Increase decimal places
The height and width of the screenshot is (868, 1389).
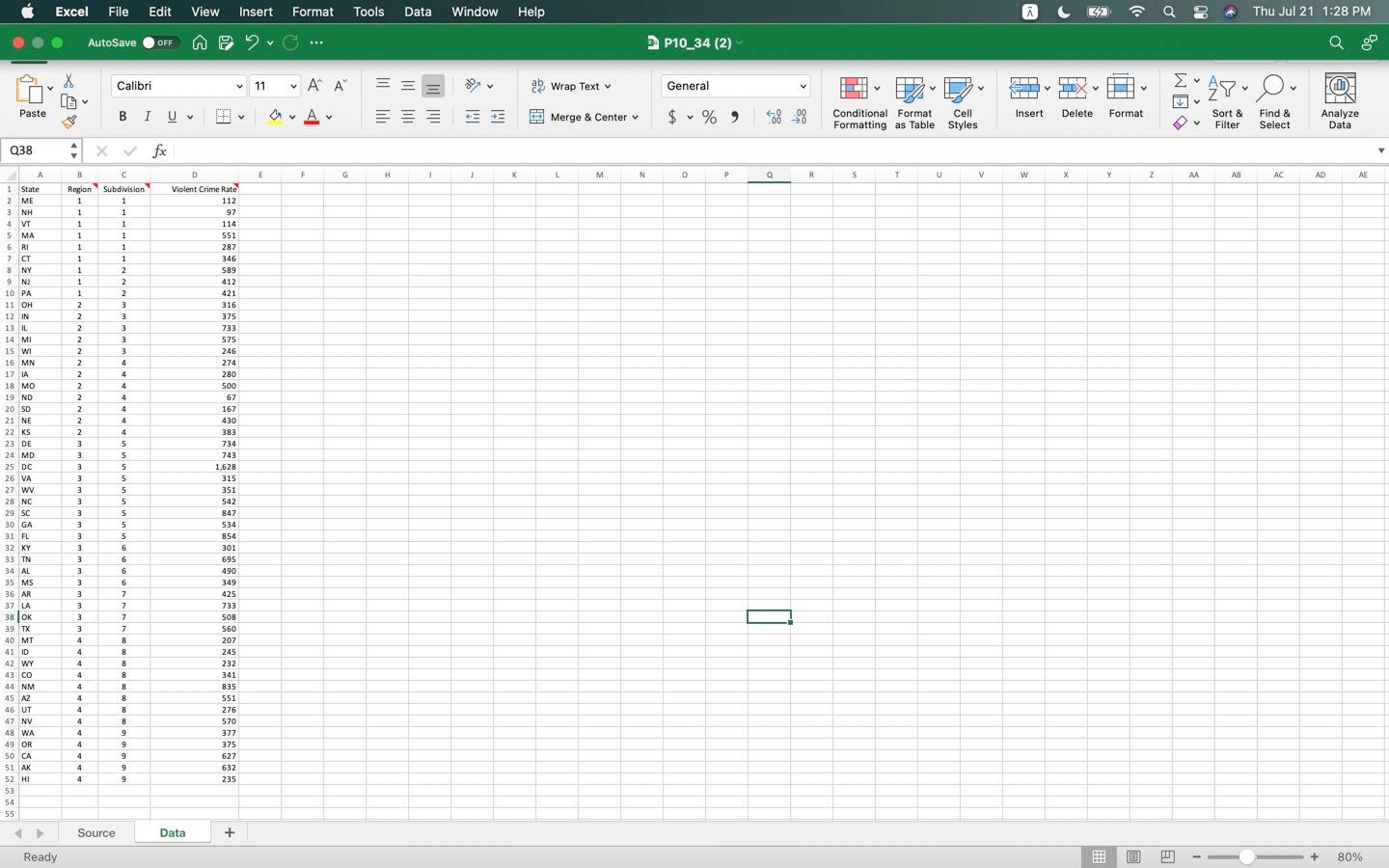774,117
